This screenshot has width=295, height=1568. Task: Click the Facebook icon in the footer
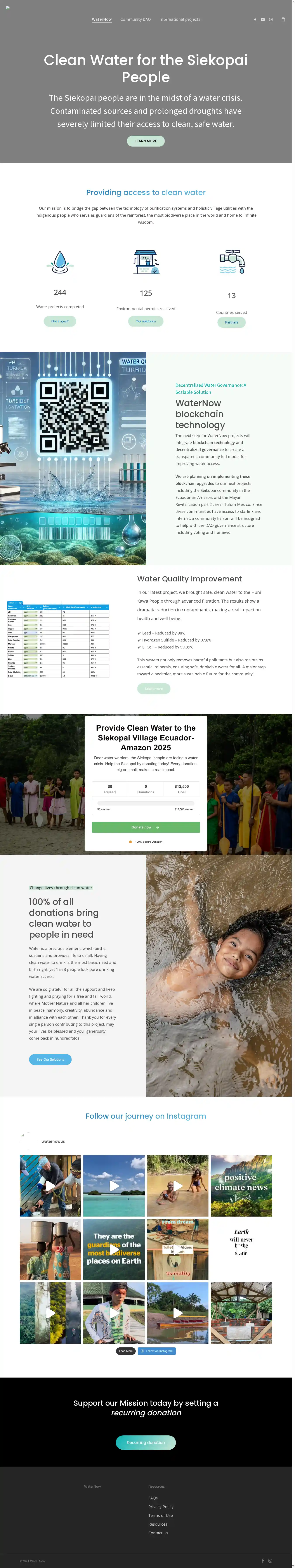263,1561
